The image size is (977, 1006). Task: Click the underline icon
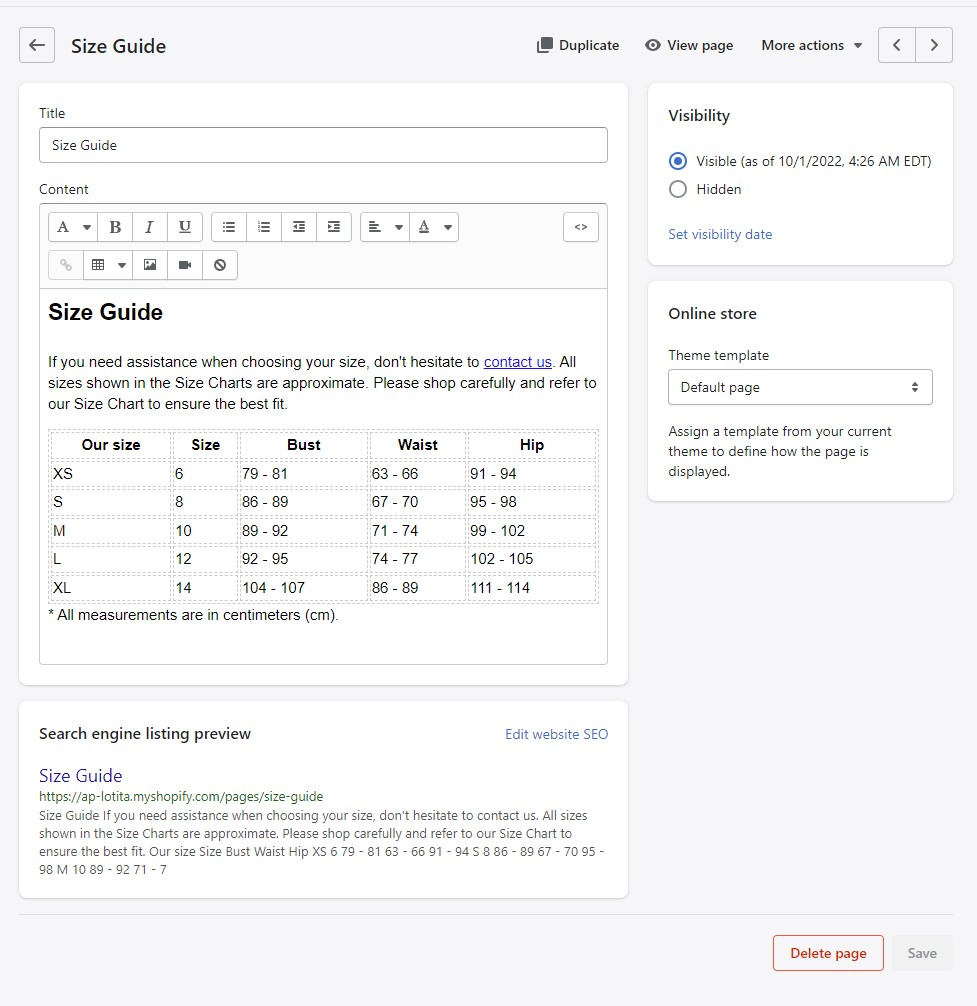click(185, 227)
